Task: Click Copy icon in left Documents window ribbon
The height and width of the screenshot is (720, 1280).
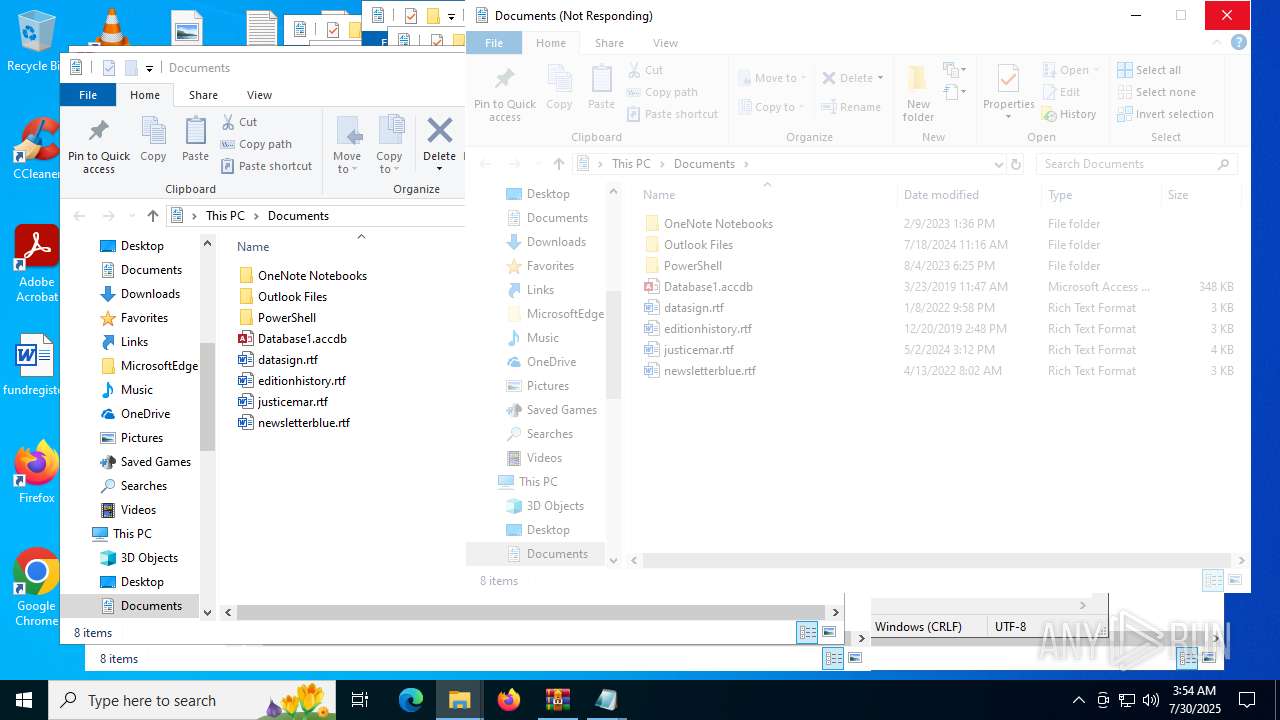Action: coord(153,140)
